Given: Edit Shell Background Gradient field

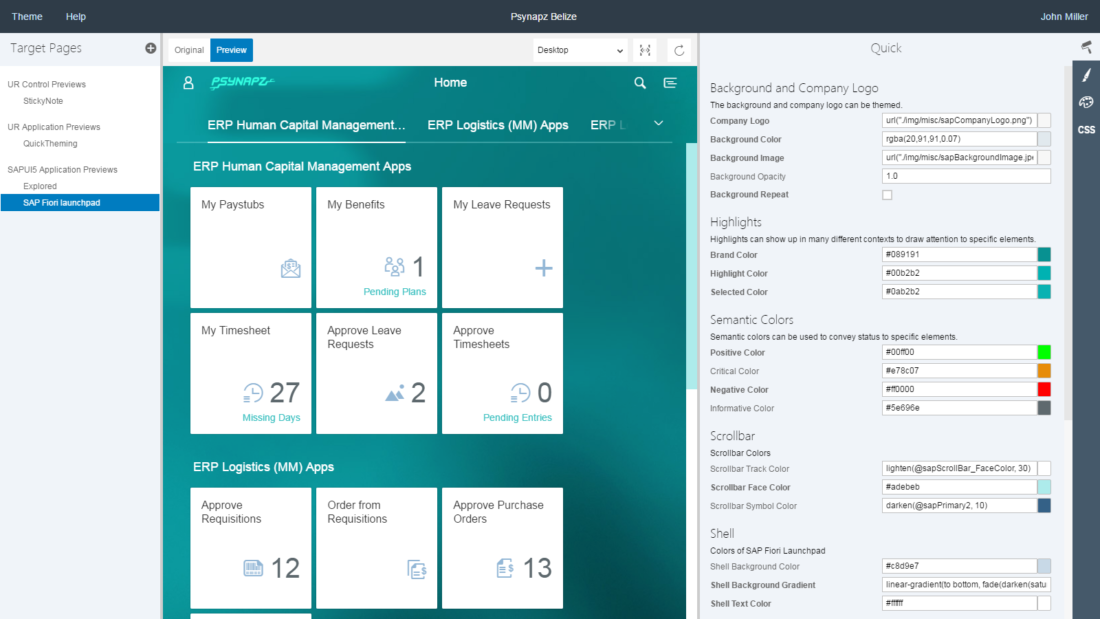Looking at the screenshot, I should (966, 585).
